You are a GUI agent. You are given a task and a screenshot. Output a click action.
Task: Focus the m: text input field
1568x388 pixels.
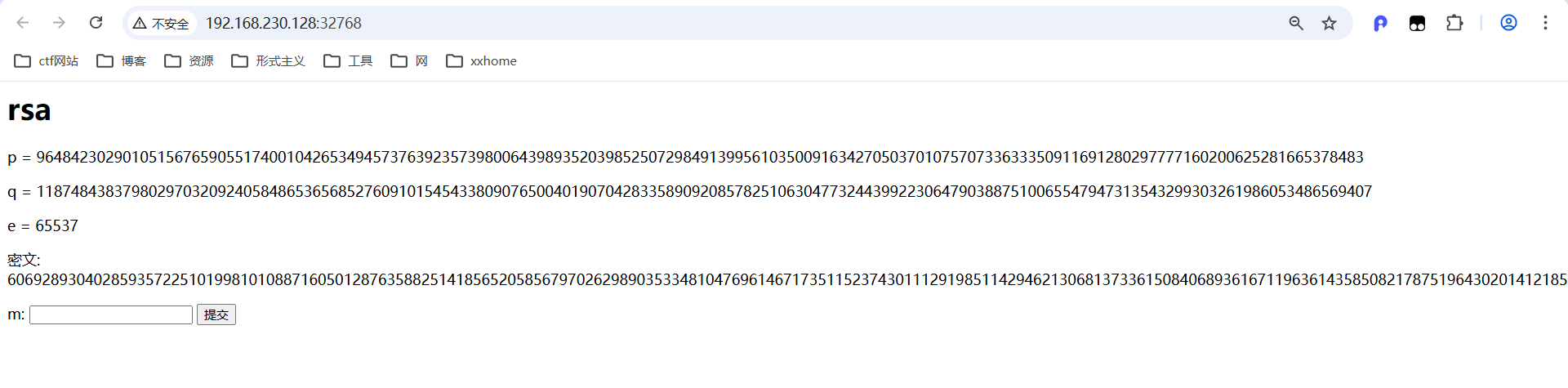(111, 314)
